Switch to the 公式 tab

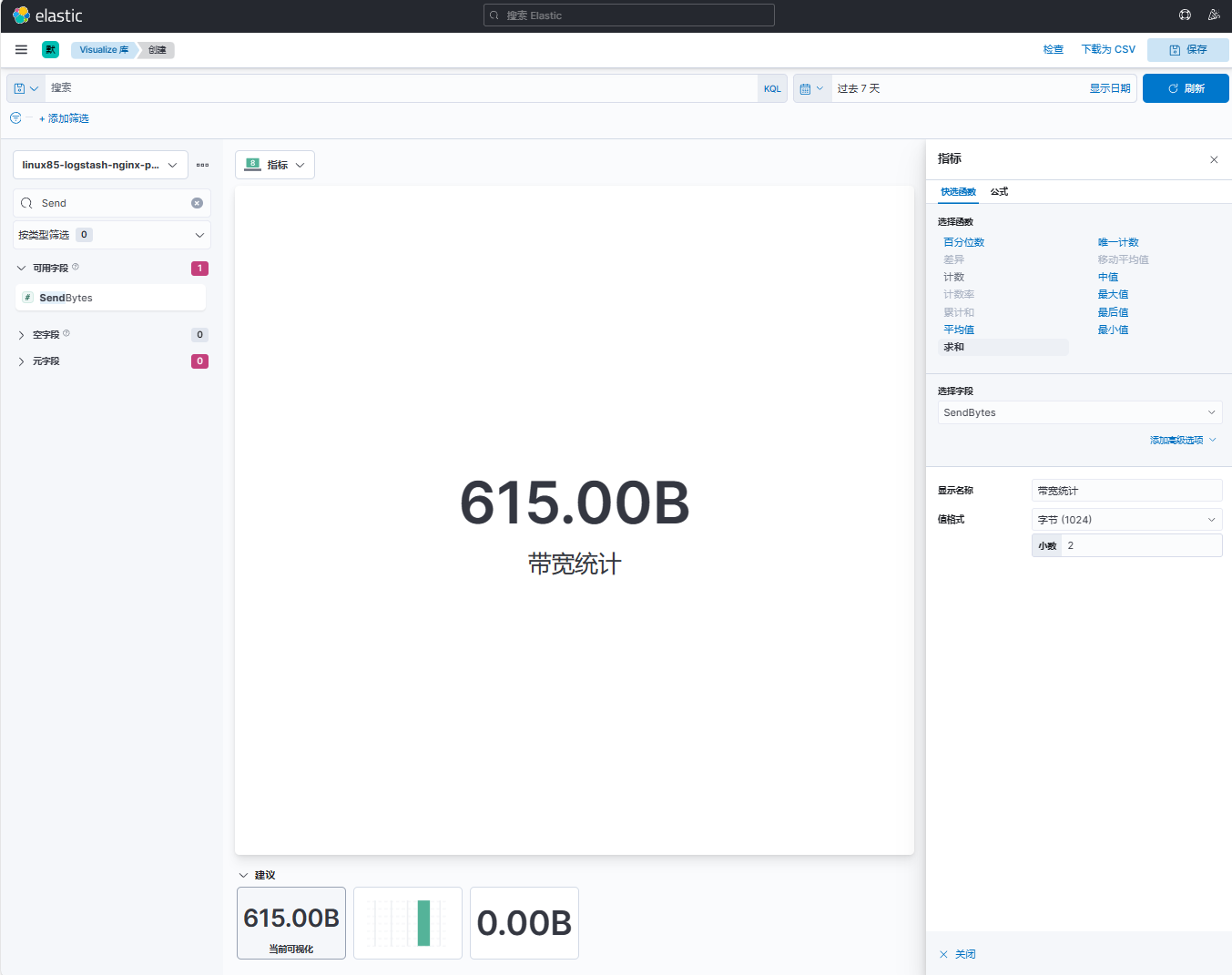click(x=999, y=192)
